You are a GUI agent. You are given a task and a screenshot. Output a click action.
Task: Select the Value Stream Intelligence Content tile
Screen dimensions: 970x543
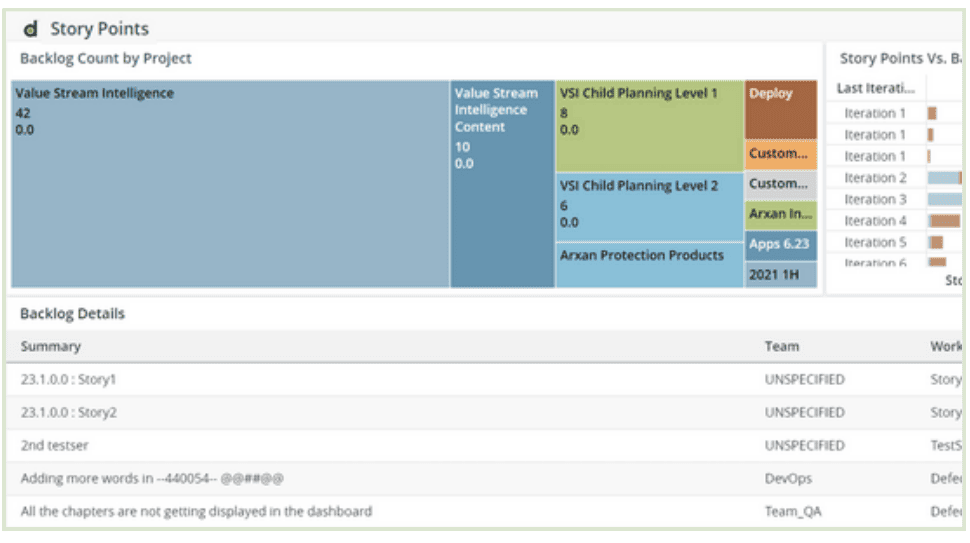[x=502, y=184]
